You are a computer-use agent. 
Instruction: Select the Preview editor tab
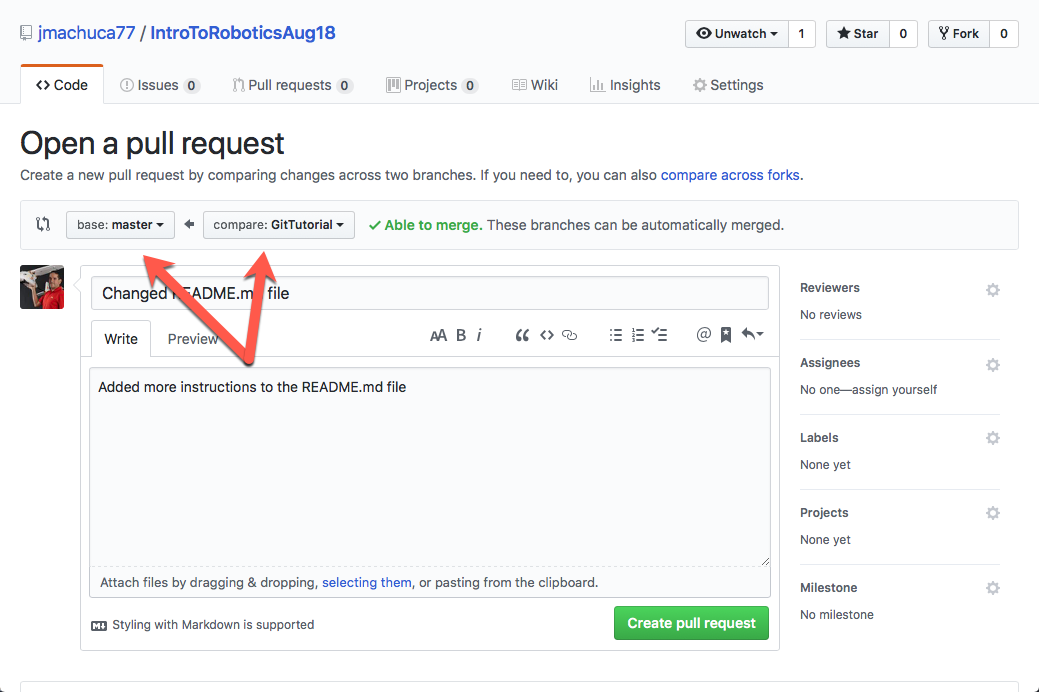click(x=193, y=339)
